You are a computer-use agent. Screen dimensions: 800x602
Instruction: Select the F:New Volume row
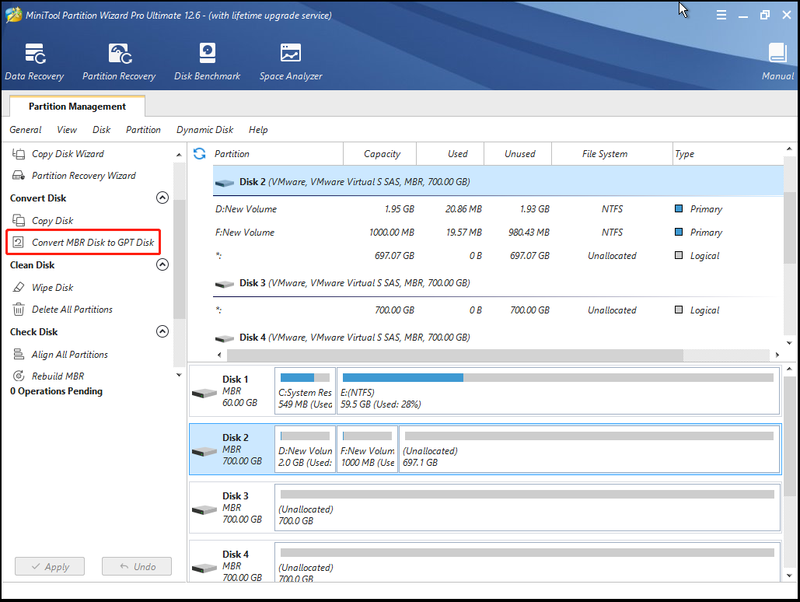[498, 232]
